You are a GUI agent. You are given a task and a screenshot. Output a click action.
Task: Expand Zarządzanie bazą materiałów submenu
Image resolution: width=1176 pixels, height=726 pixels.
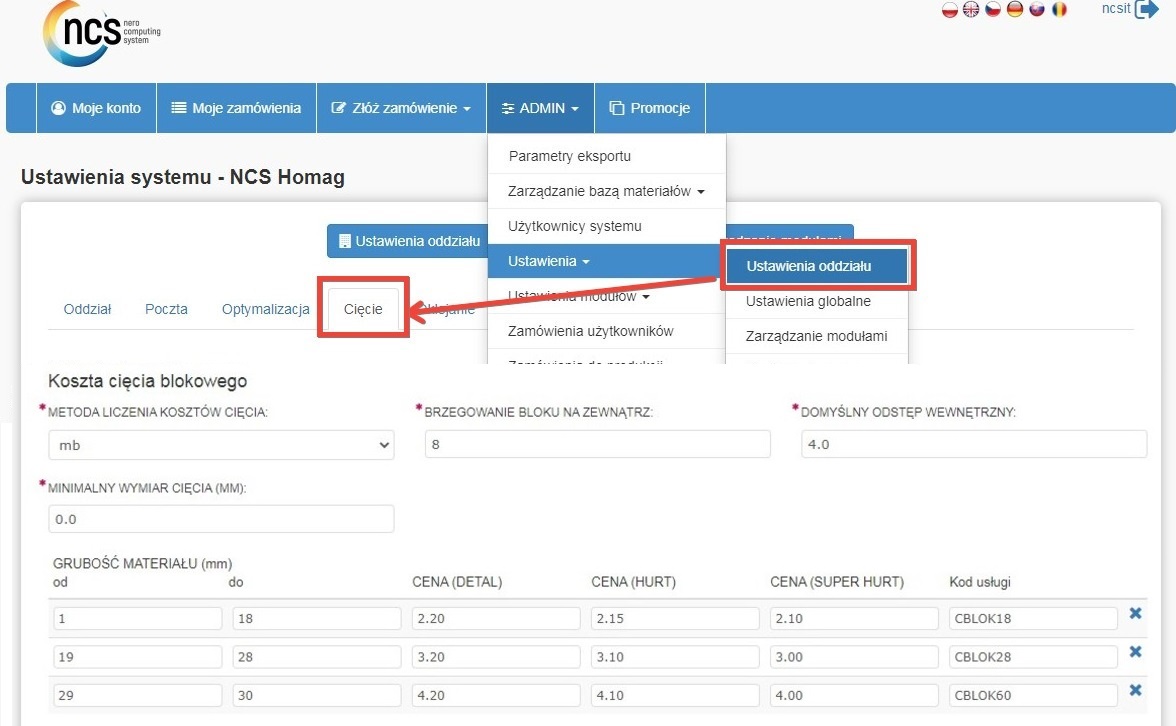click(605, 191)
